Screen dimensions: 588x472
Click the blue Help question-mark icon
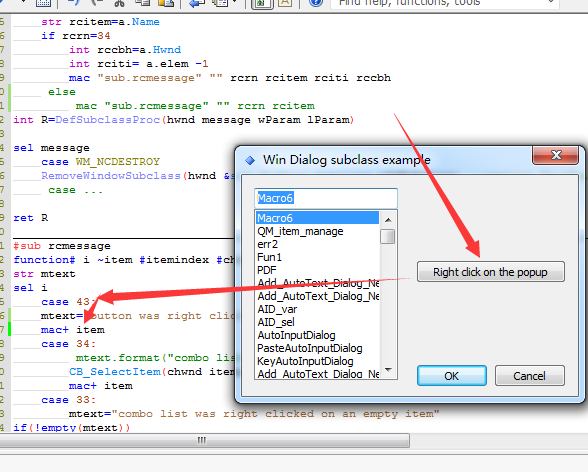point(316,3)
